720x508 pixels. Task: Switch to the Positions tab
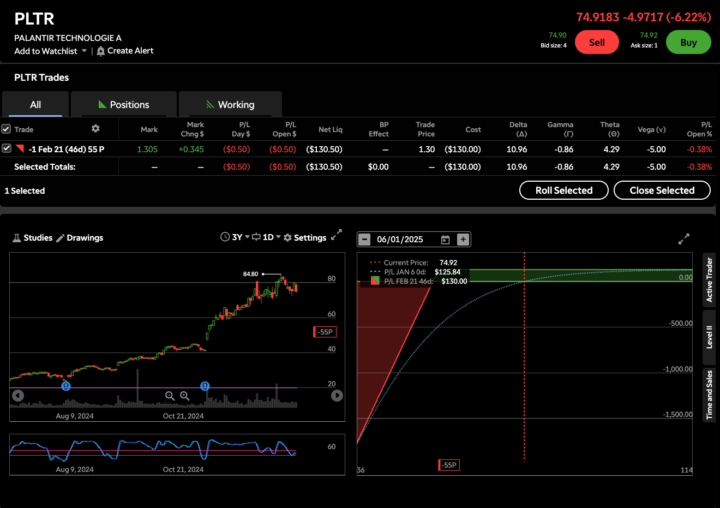point(124,104)
